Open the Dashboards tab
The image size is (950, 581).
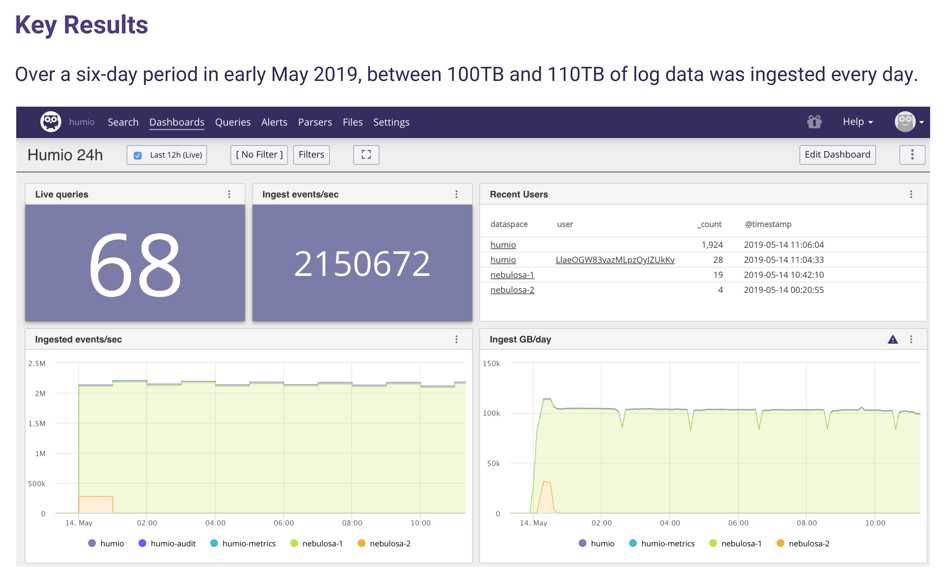[177, 122]
